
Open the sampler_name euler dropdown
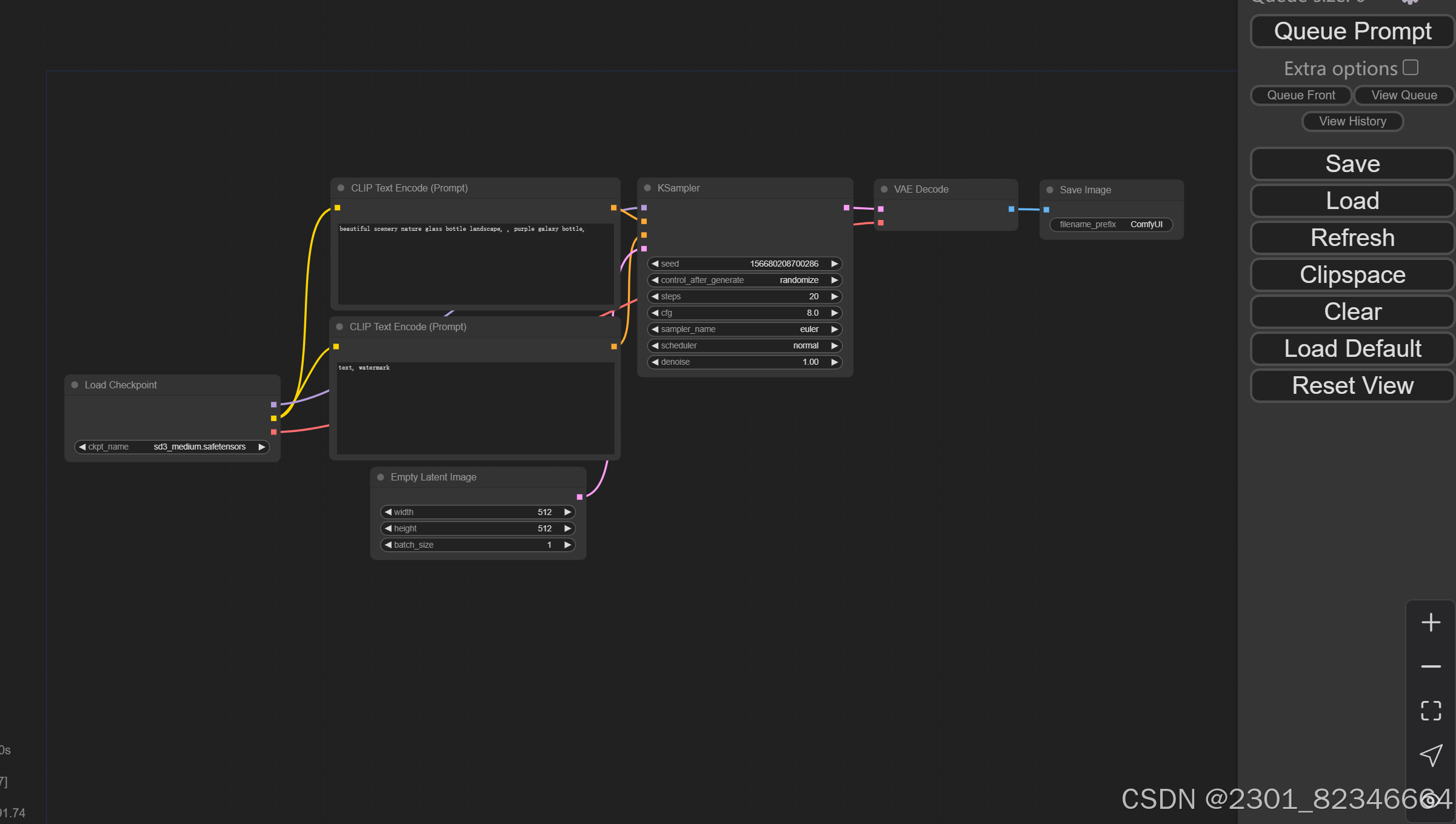[x=744, y=329]
